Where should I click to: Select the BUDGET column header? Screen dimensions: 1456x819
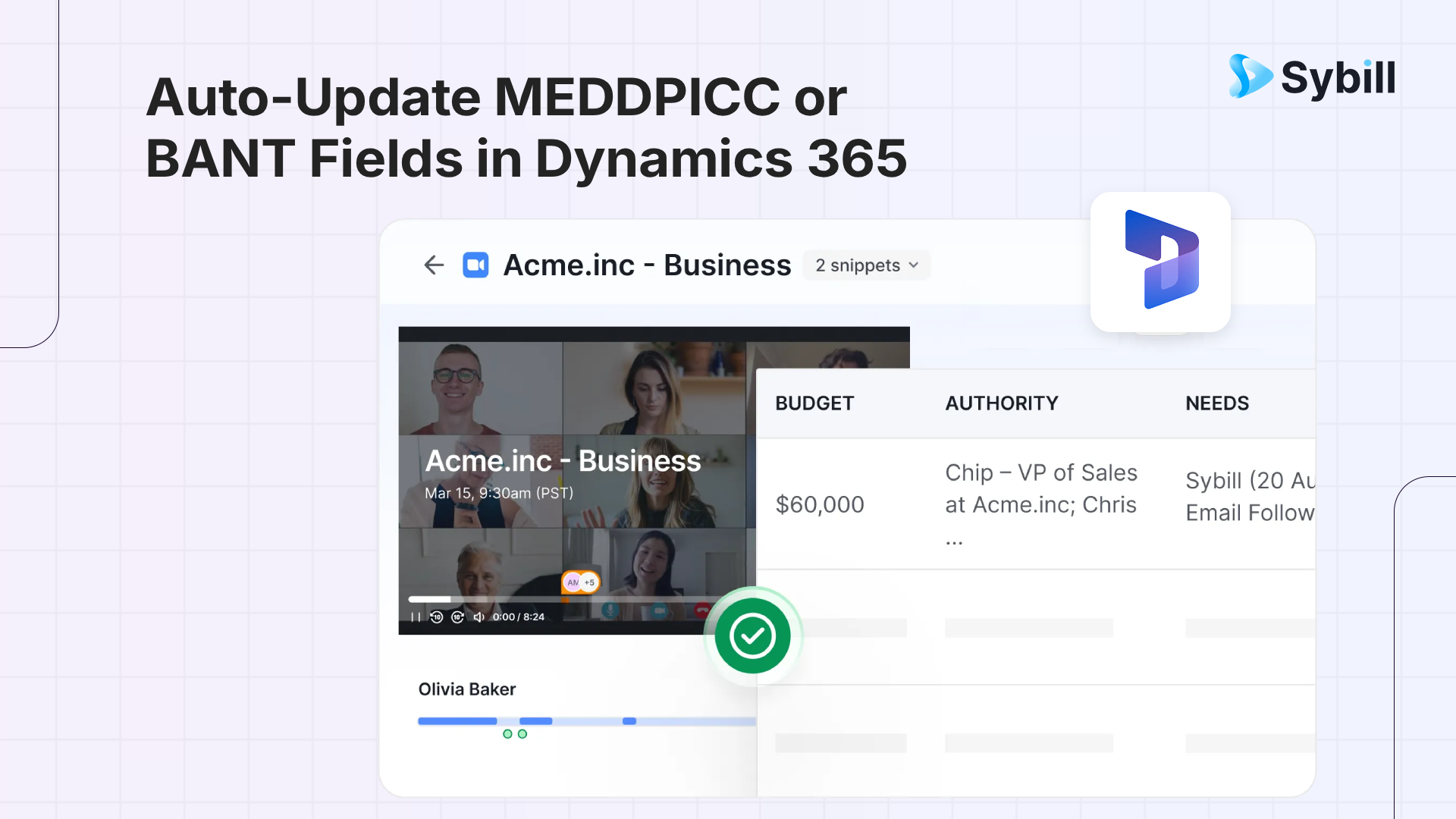click(x=814, y=403)
